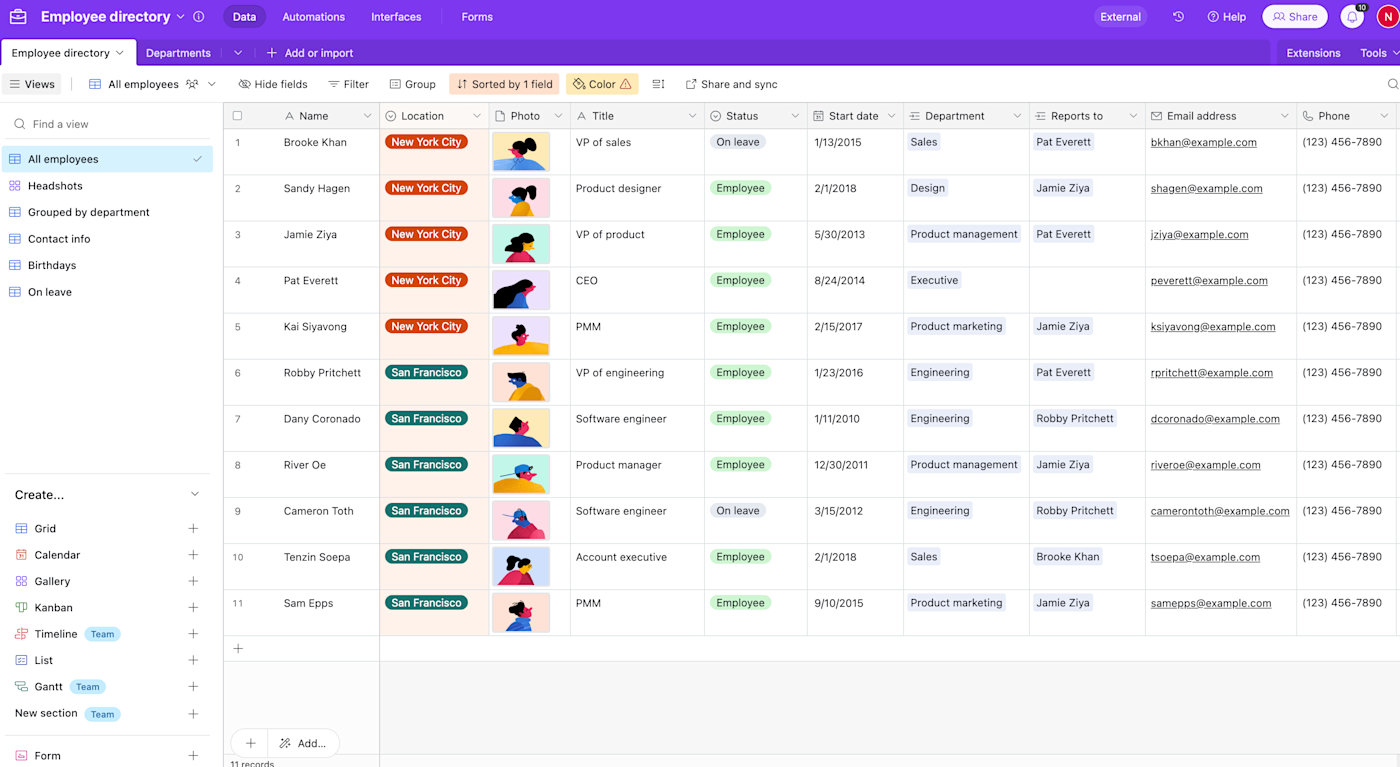Click add new row plus below table

pyautogui.click(x=238, y=649)
